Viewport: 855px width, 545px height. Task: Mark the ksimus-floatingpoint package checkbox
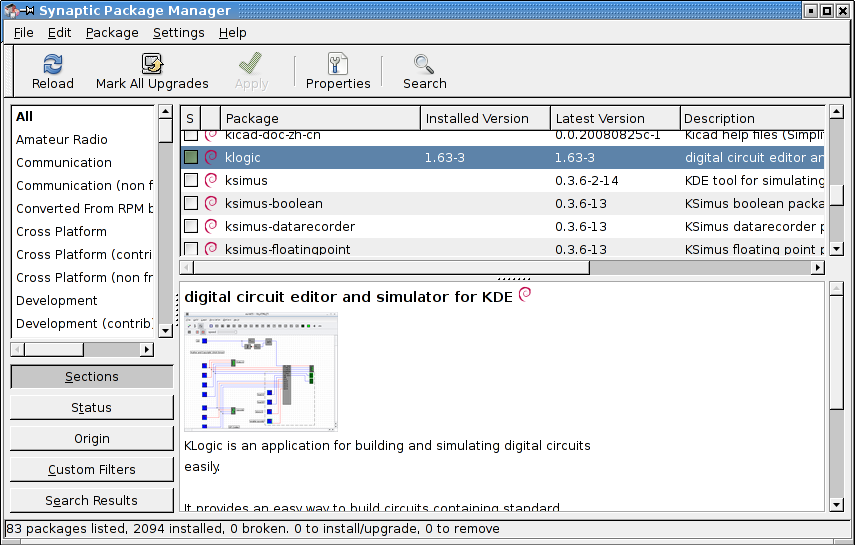point(191,249)
